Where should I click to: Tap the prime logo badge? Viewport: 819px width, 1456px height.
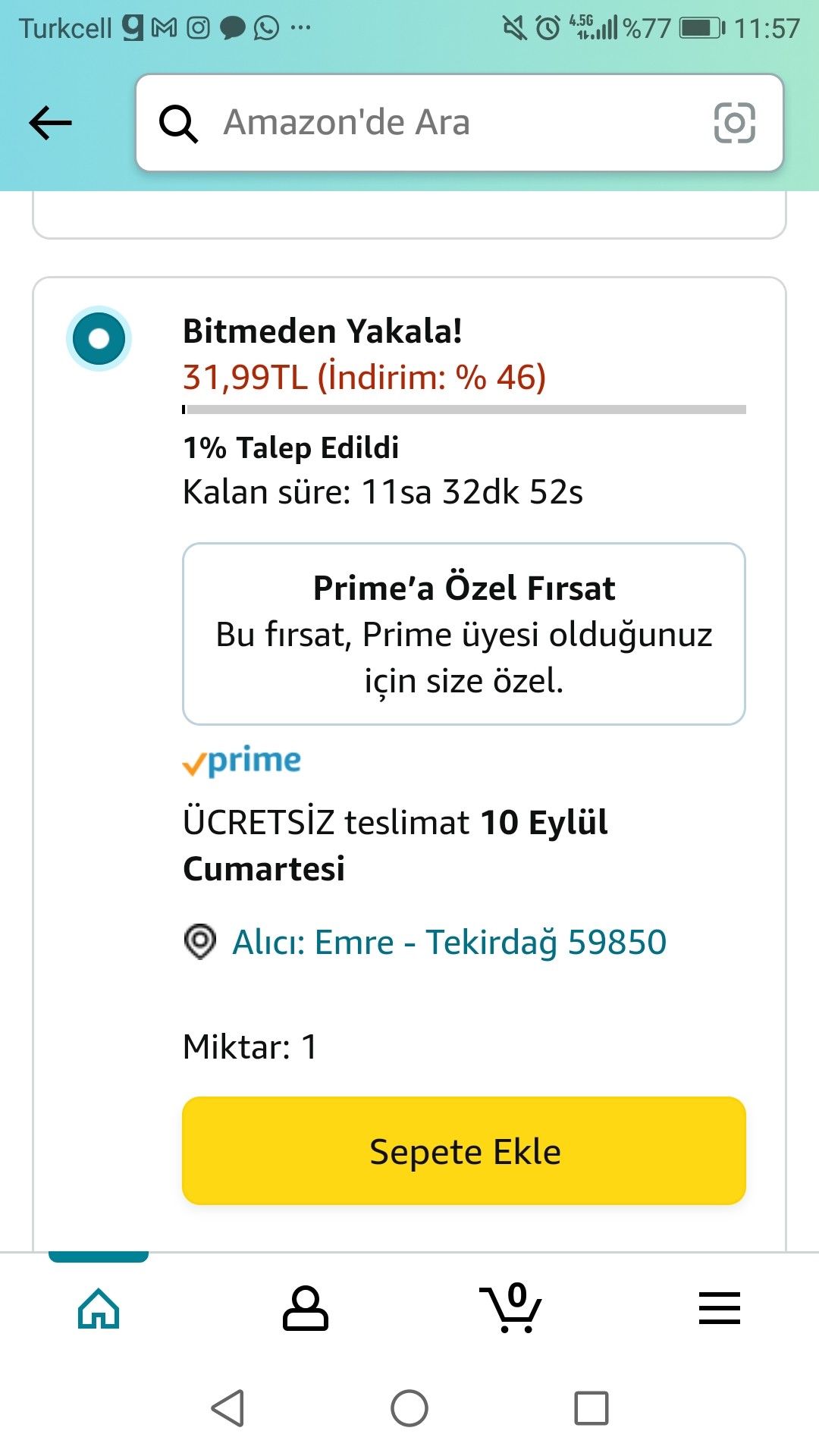click(x=242, y=761)
